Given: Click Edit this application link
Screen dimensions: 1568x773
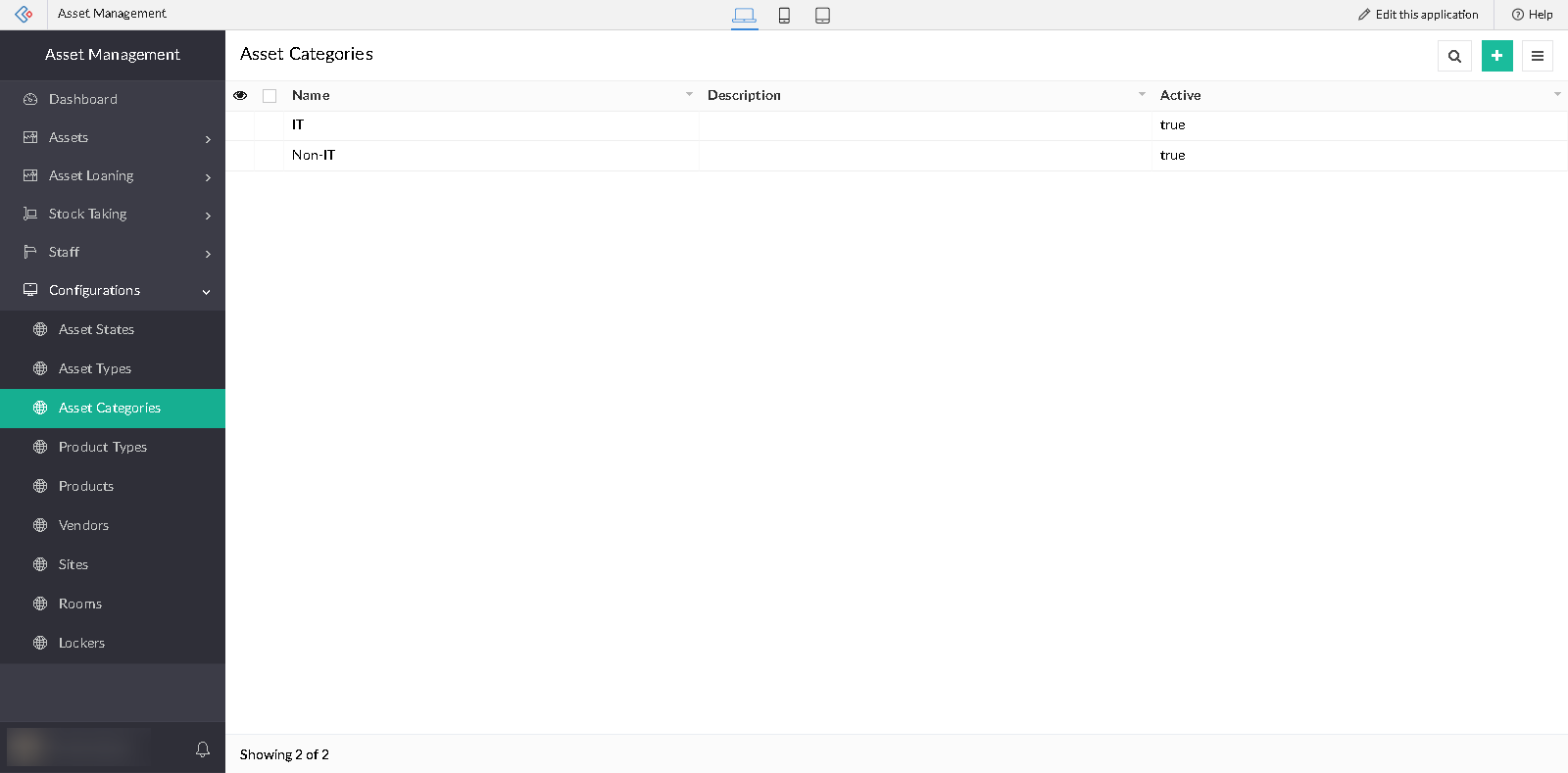Looking at the screenshot, I should (1418, 15).
